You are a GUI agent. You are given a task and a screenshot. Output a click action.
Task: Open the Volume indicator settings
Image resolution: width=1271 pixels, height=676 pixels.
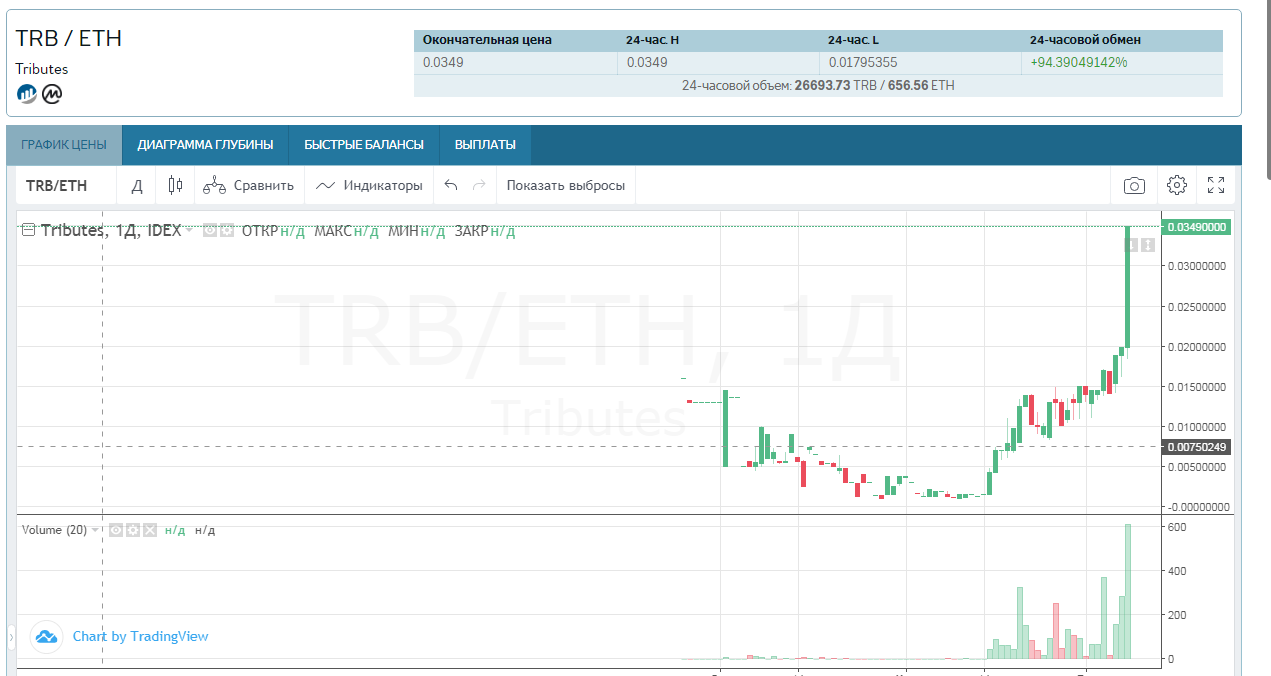coord(132,530)
